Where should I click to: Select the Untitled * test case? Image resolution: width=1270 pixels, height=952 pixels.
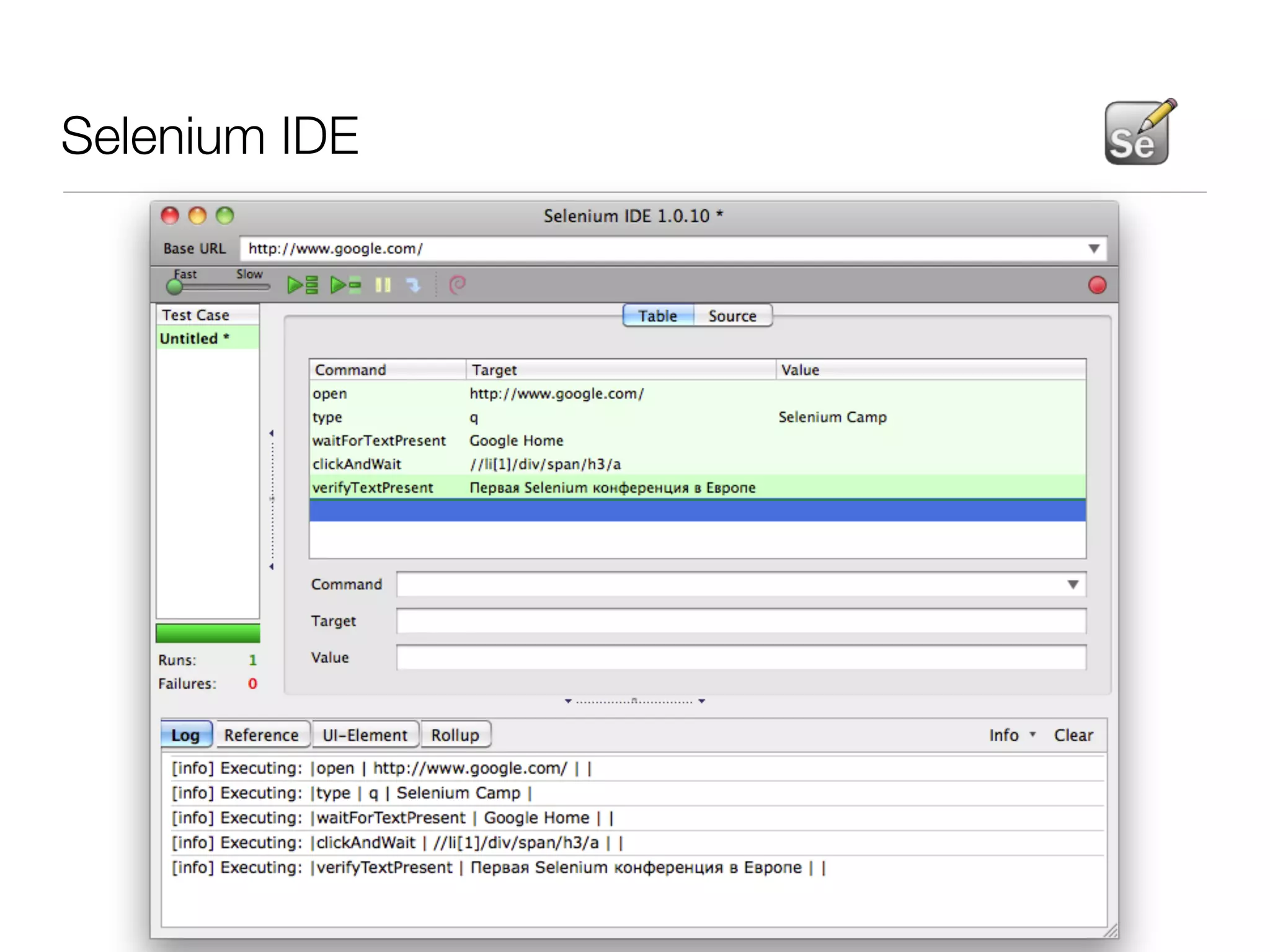(x=207, y=338)
